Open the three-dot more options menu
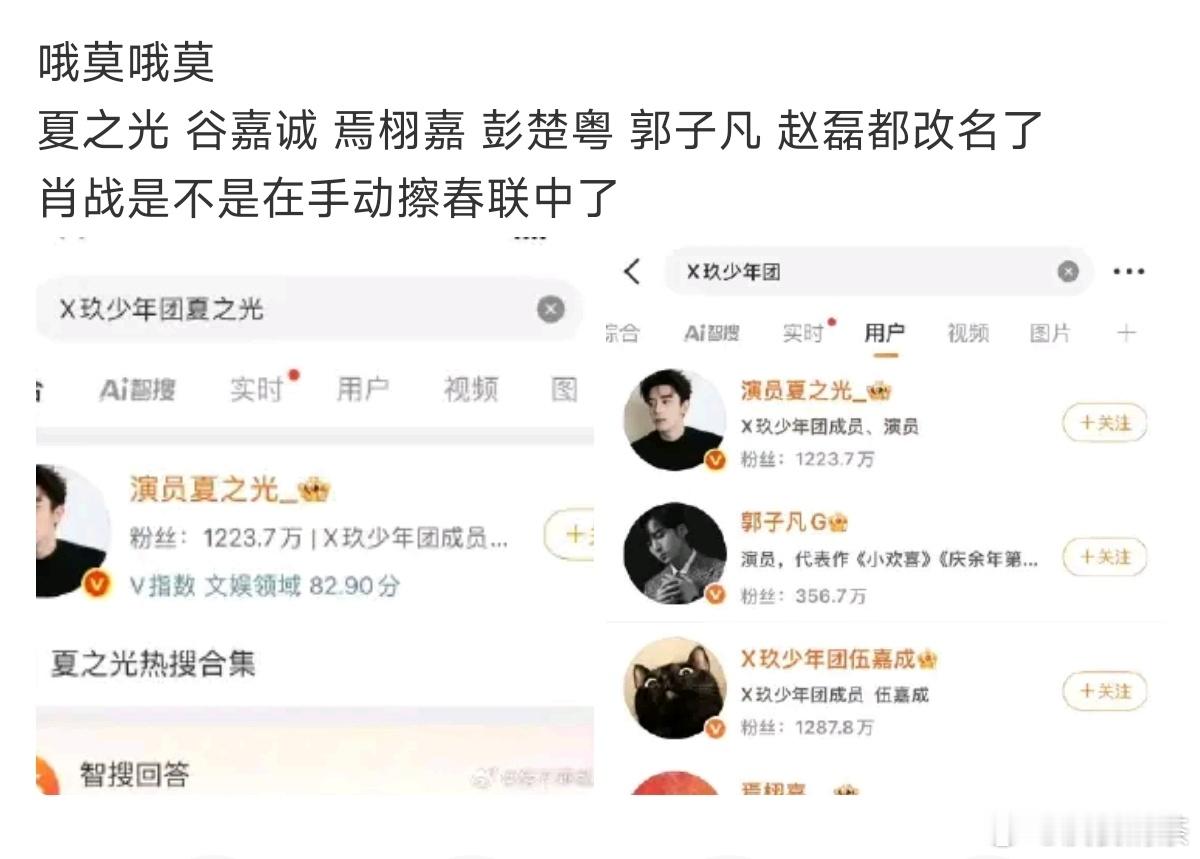This screenshot has height=859, width=1200. pos(1128,272)
